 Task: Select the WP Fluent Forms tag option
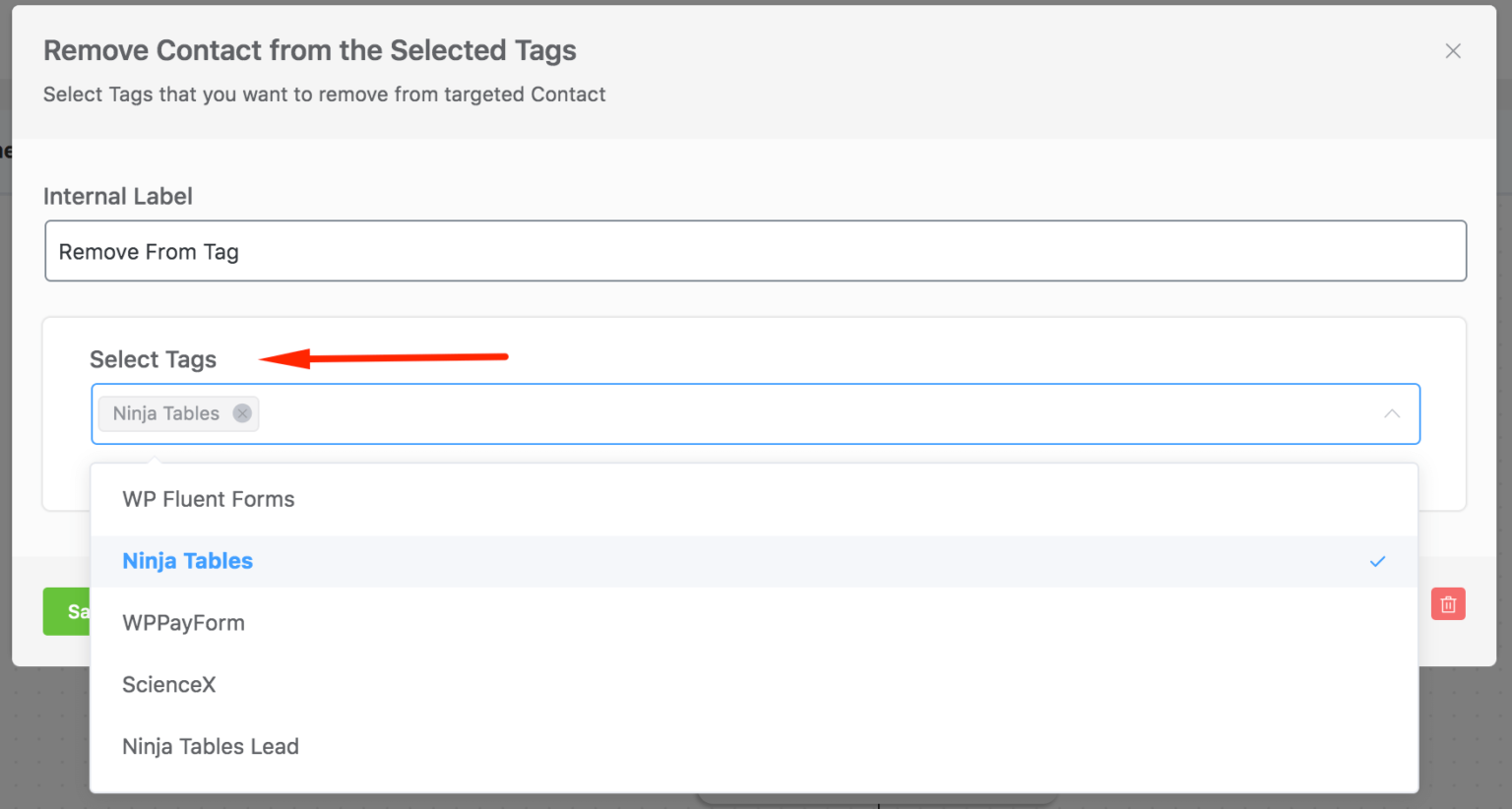[754, 499]
